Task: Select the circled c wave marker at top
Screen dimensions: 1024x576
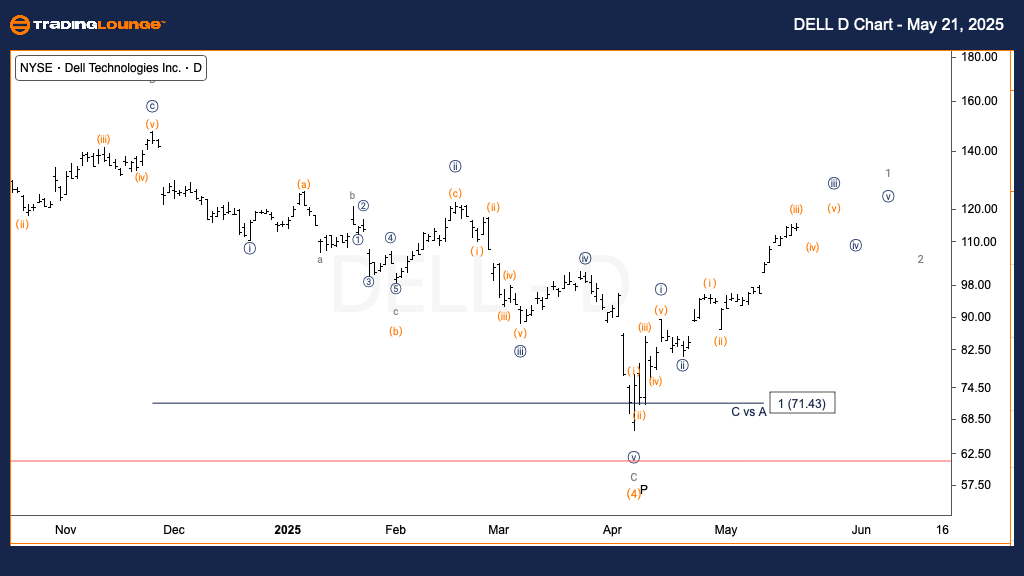Action: click(x=152, y=106)
